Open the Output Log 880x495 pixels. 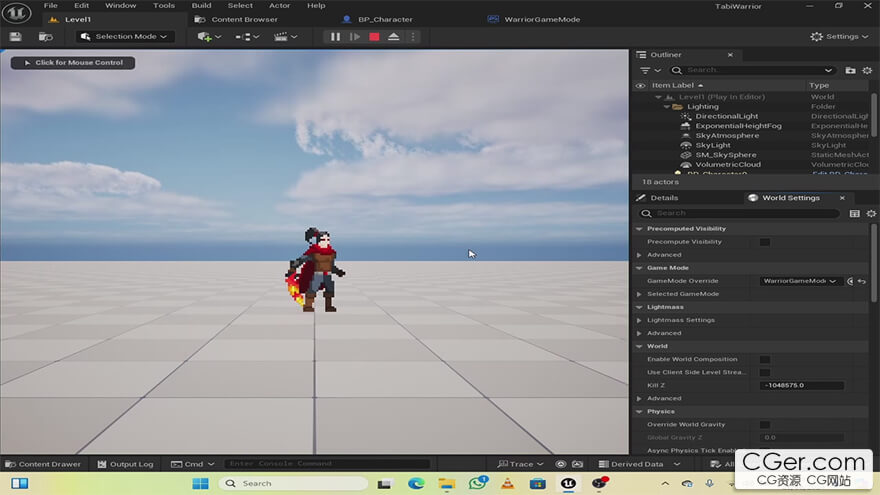click(125, 464)
